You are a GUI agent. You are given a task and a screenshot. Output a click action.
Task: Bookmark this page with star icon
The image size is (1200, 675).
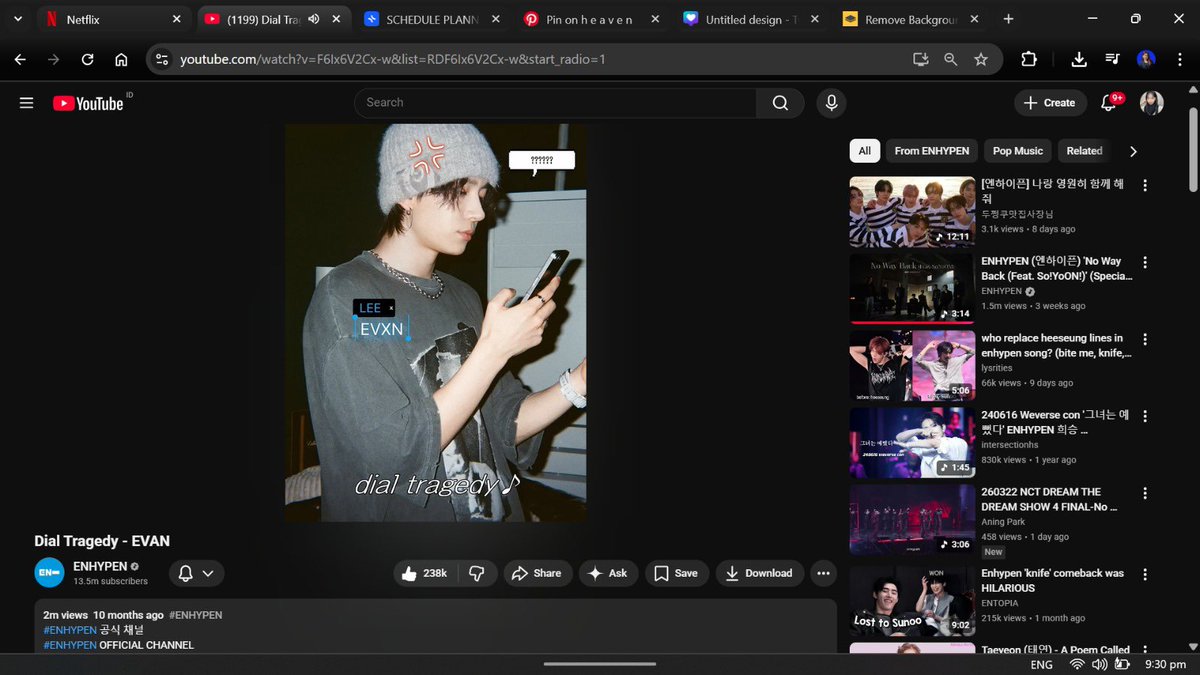pyautogui.click(x=981, y=59)
